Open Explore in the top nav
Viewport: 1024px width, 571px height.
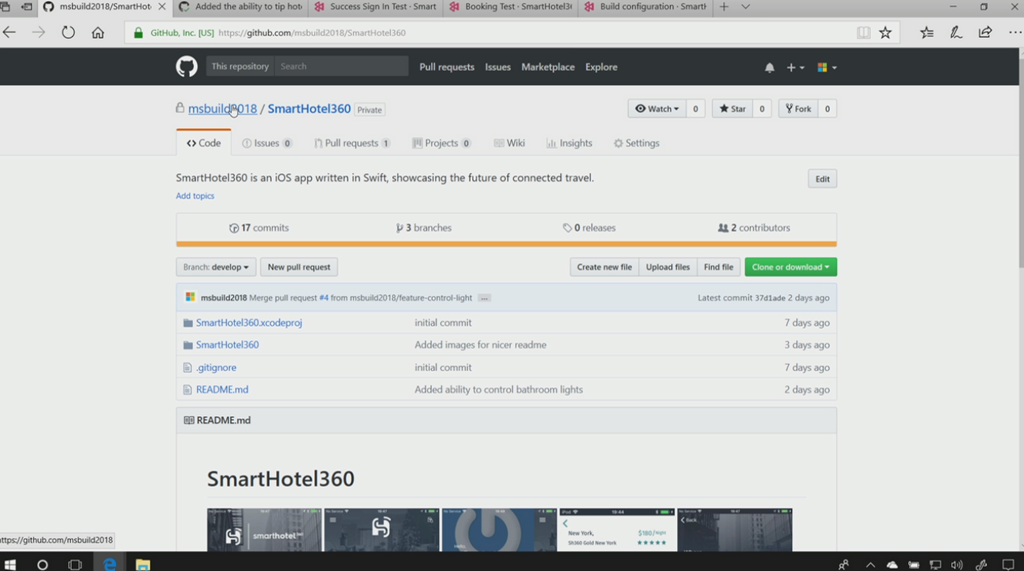click(x=601, y=67)
